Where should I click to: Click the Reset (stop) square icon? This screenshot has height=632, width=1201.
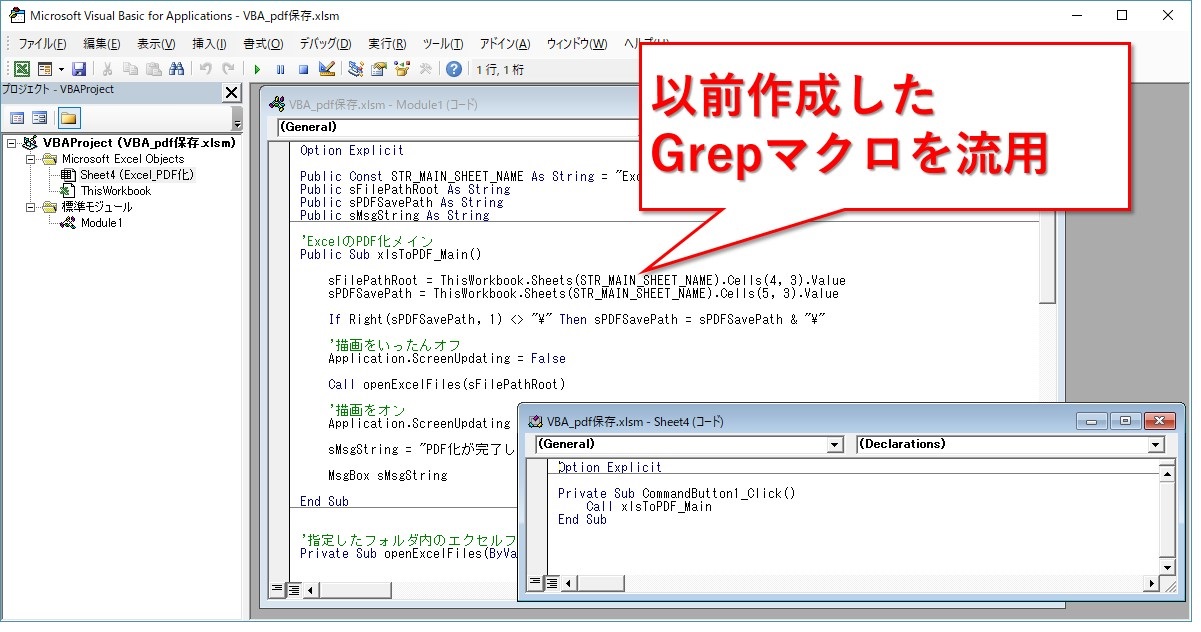point(302,69)
